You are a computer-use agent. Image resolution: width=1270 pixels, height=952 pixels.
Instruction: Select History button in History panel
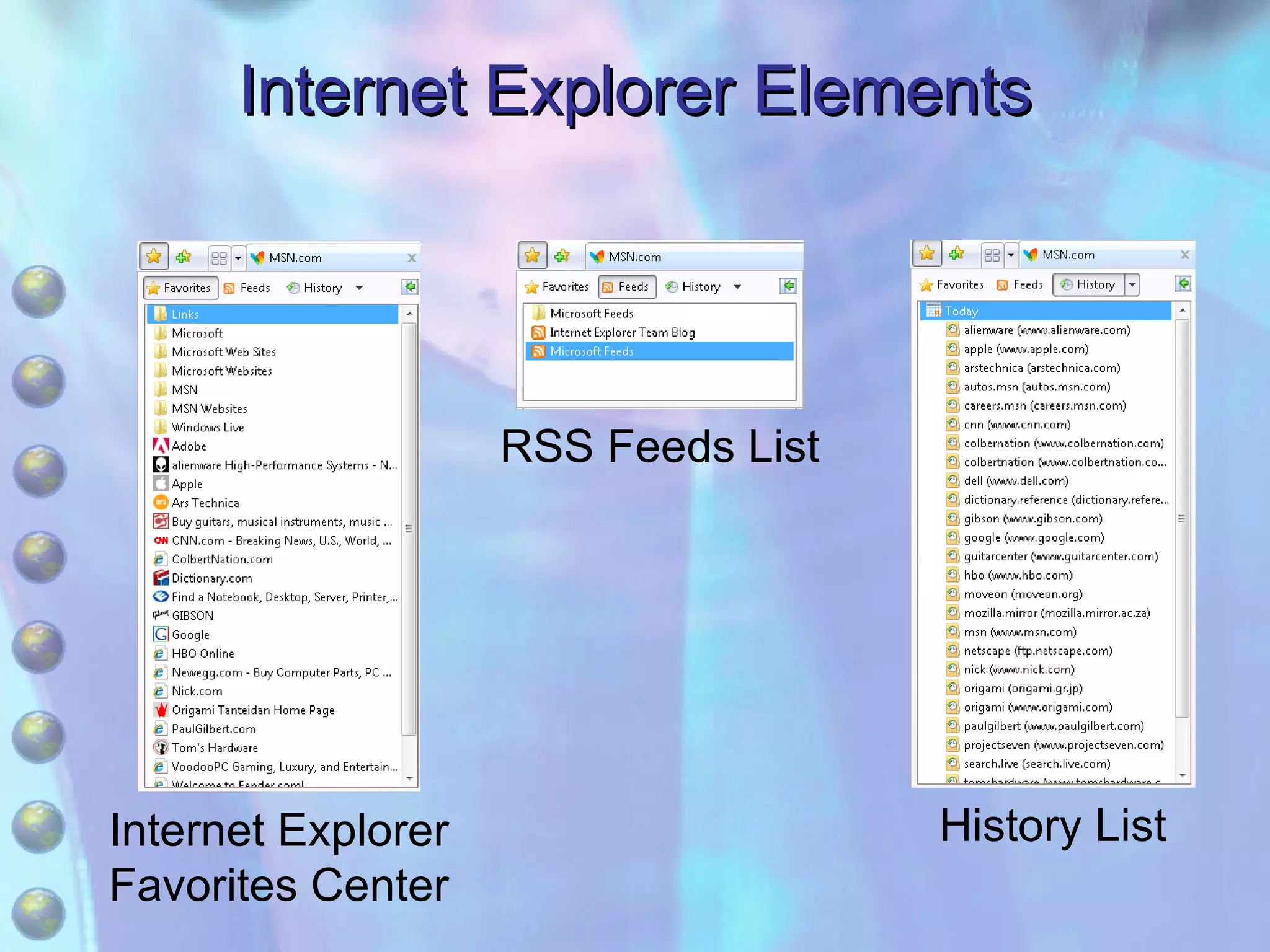tap(1088, 284)
